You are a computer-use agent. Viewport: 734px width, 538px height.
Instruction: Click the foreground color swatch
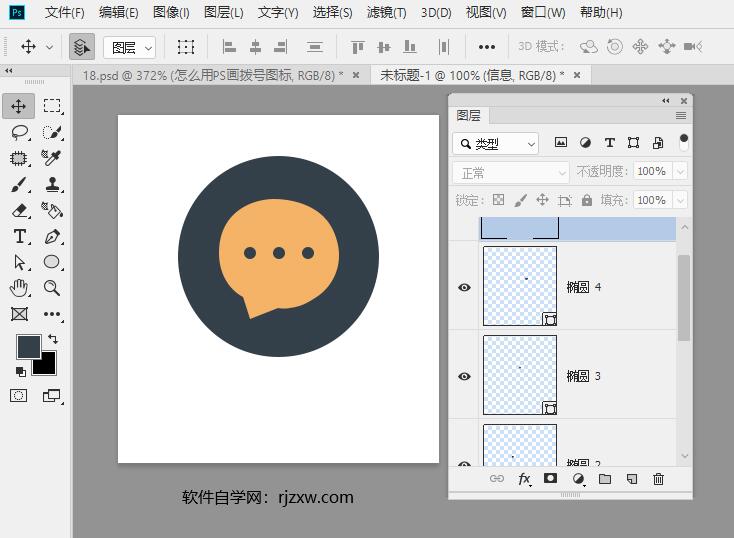28,346
